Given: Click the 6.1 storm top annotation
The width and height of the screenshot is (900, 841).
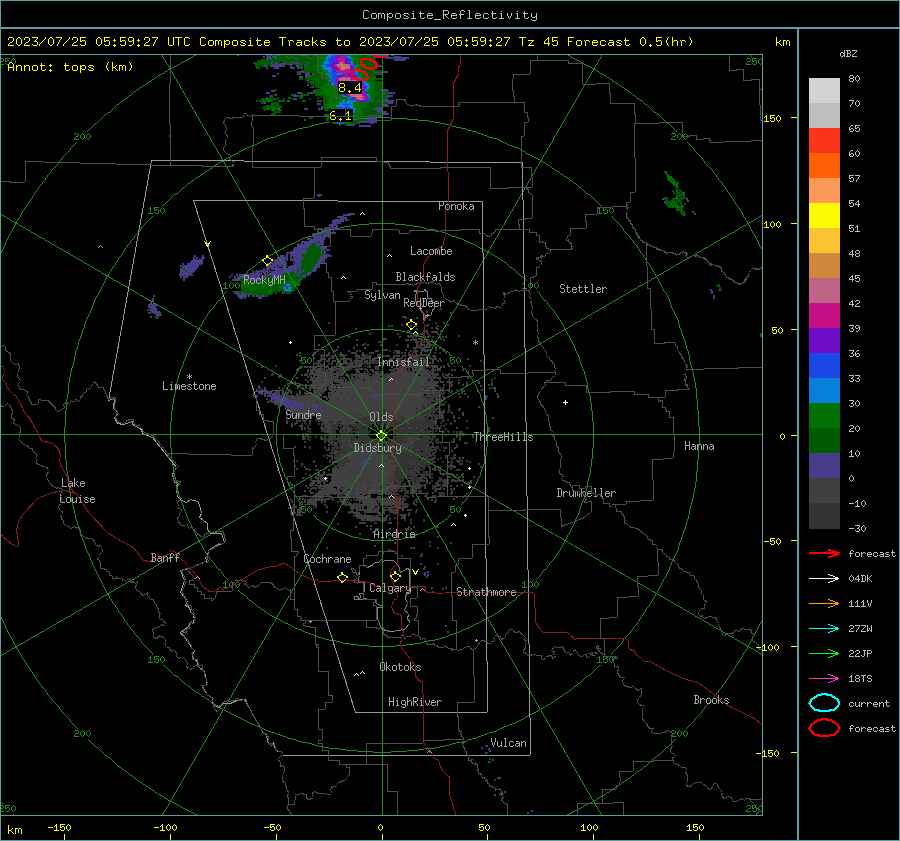Looking at the screenshot, I should [340, 116].
